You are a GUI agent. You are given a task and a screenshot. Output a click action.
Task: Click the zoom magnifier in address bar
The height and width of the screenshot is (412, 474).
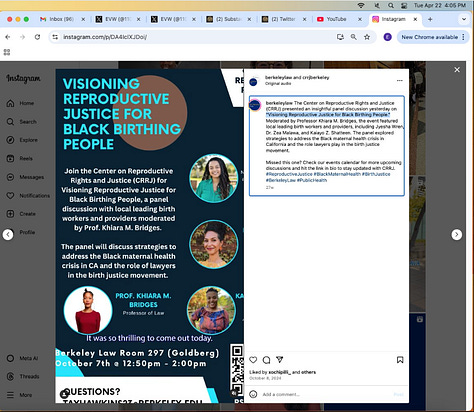pos(354,37)
